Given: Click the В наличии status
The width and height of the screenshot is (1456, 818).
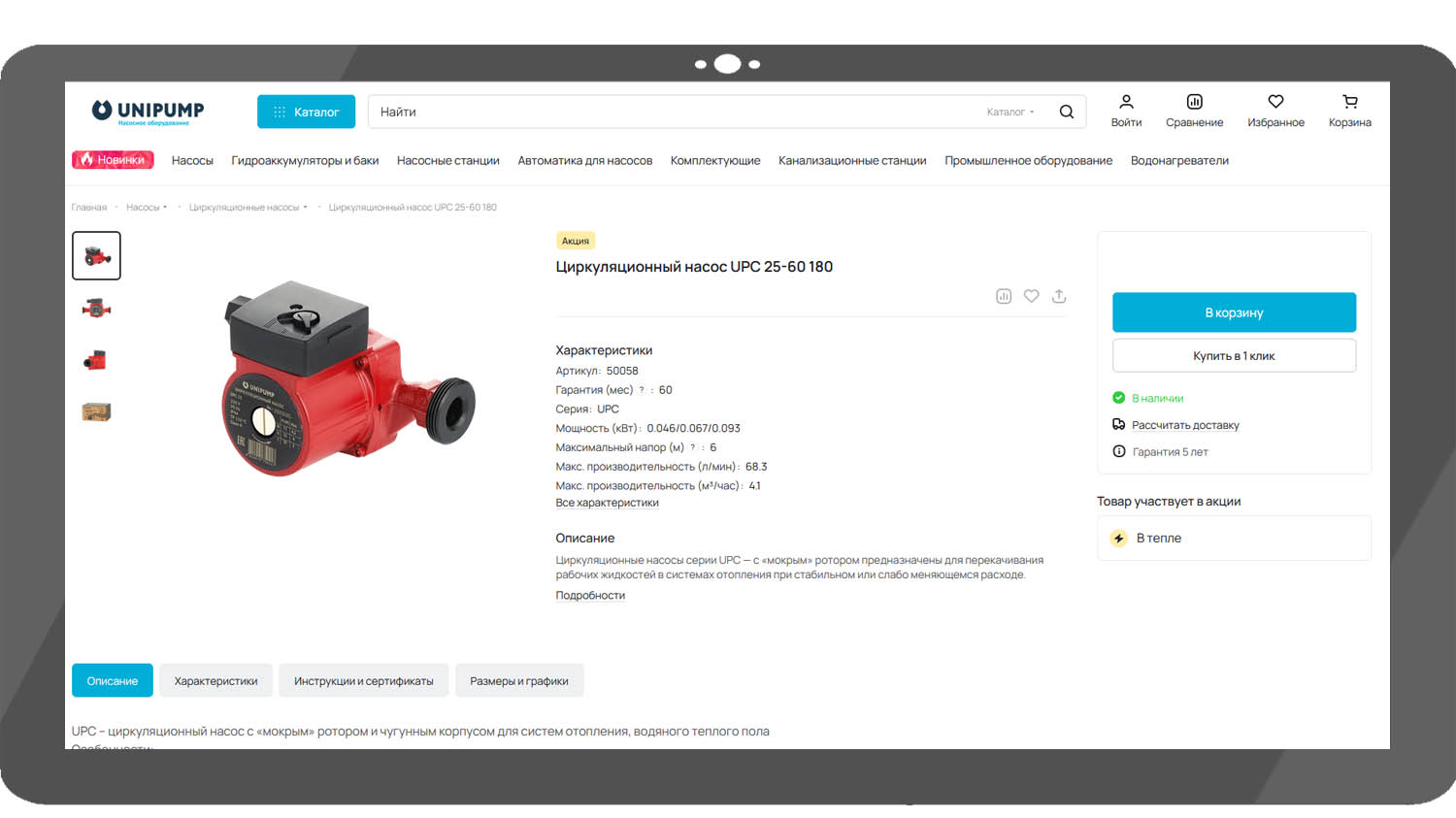Looking at the screenshot, I should pos(1148,398).
